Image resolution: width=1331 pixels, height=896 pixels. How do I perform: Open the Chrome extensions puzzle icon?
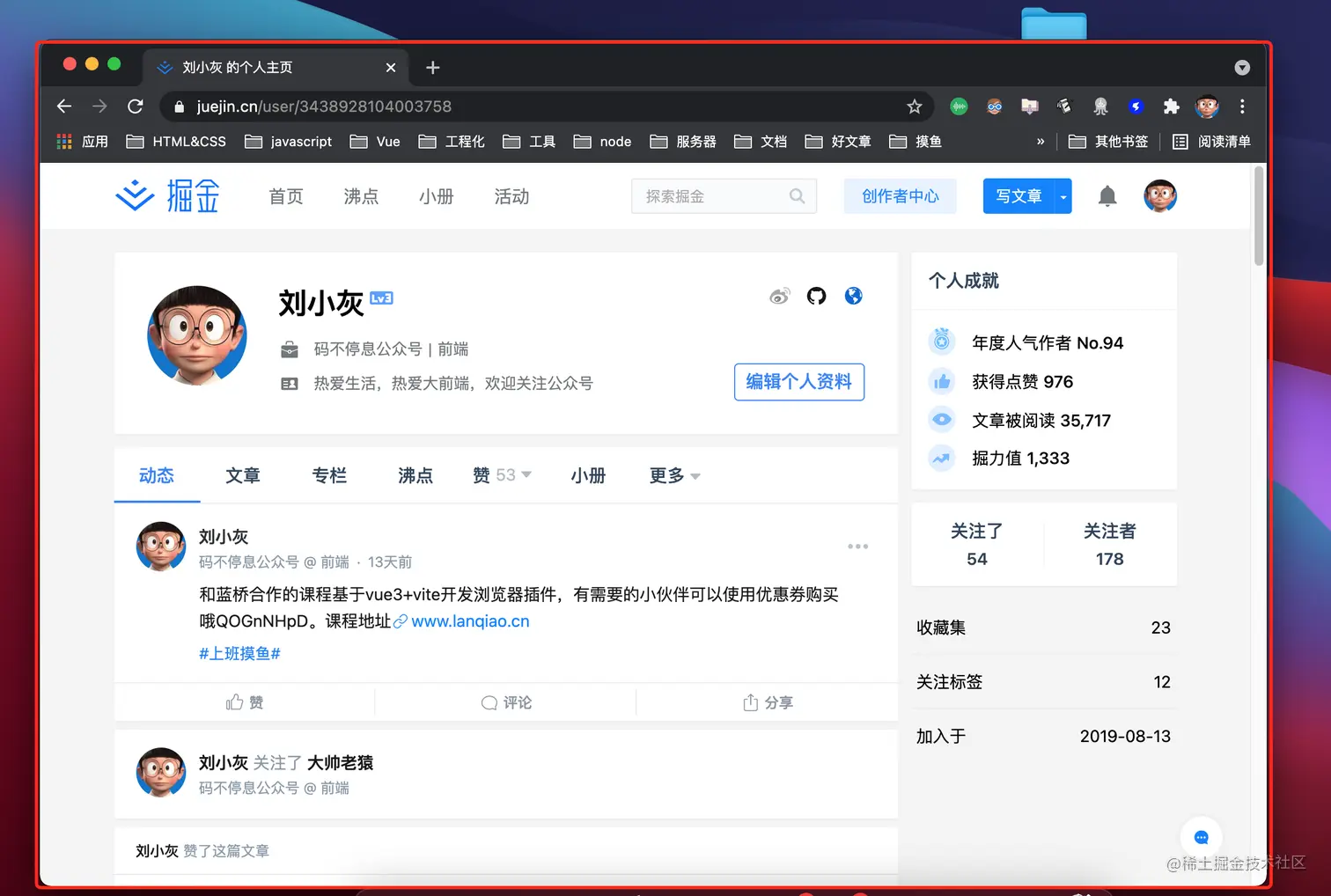click(x=1171, y=106)
